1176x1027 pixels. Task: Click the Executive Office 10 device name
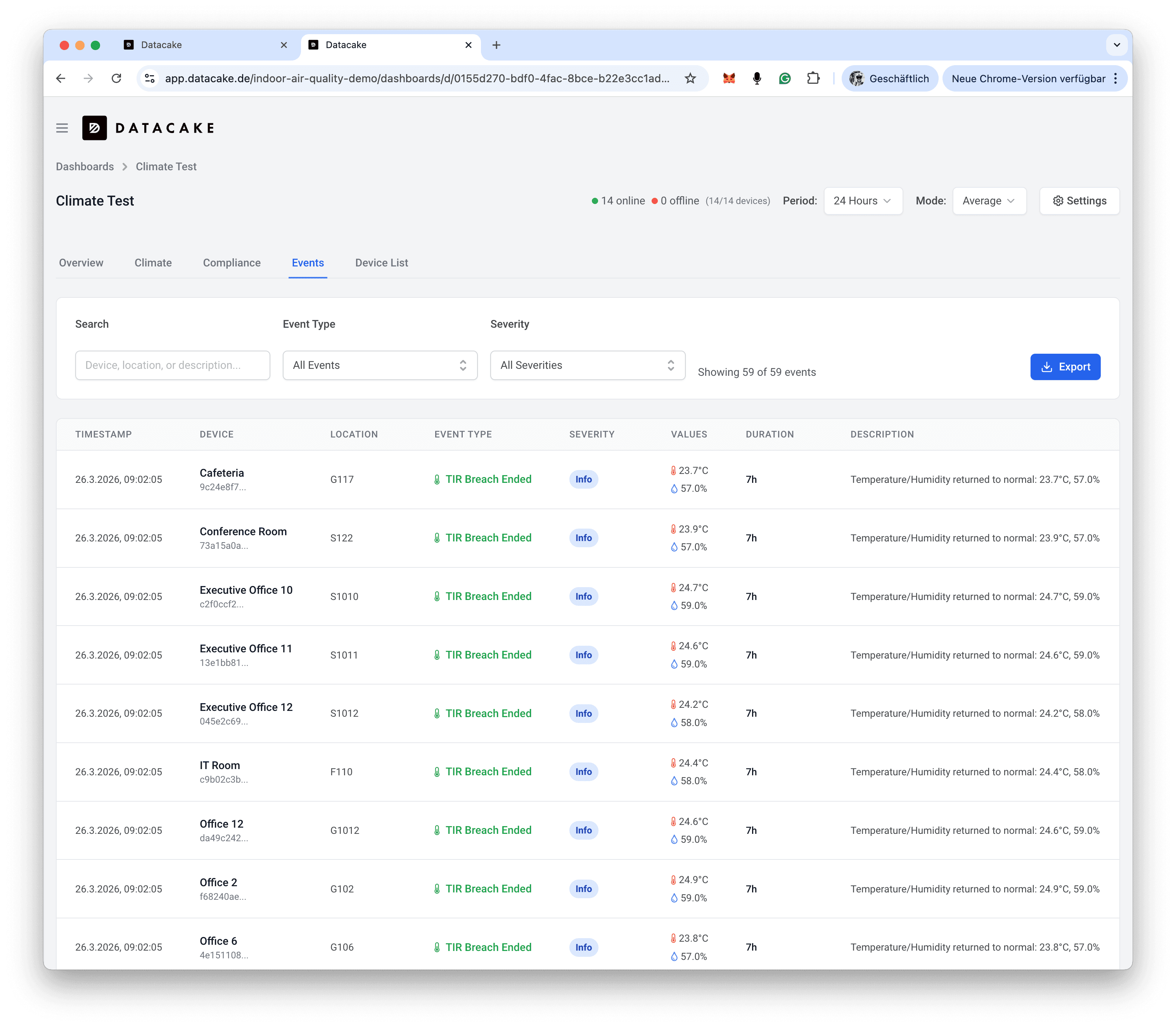tap(246, 590)
